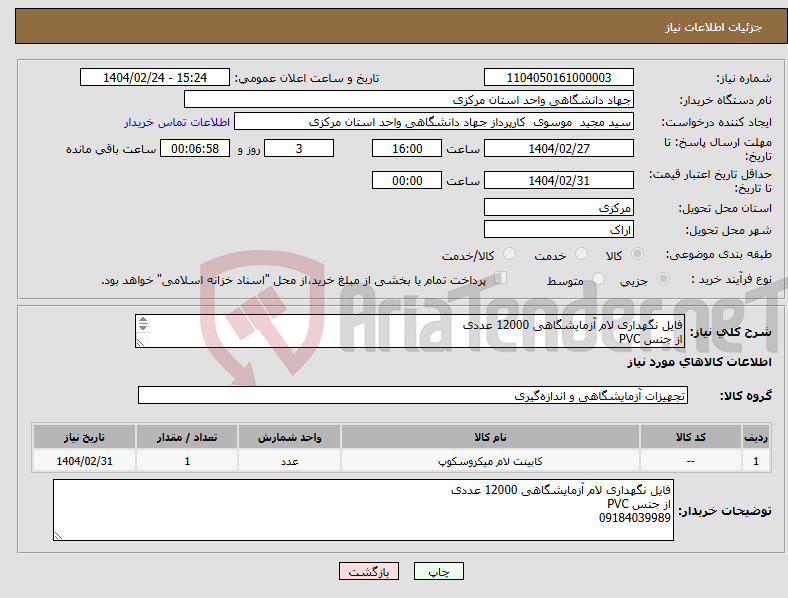This screenshot has height=598, width=788.
Task: Click the remaining time field 00:06:58
Action: (x=195, y=148)
